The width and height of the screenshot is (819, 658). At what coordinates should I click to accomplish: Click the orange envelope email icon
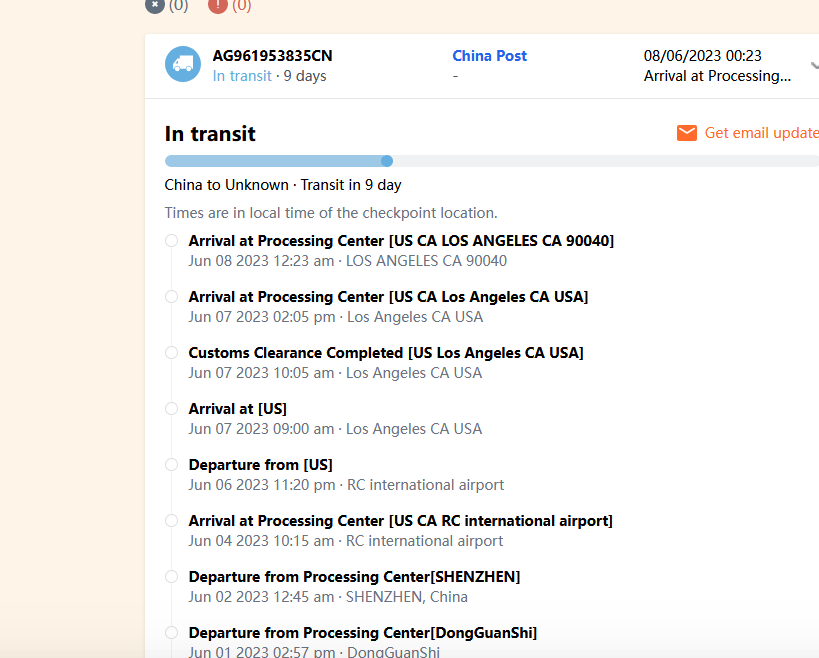687,133
